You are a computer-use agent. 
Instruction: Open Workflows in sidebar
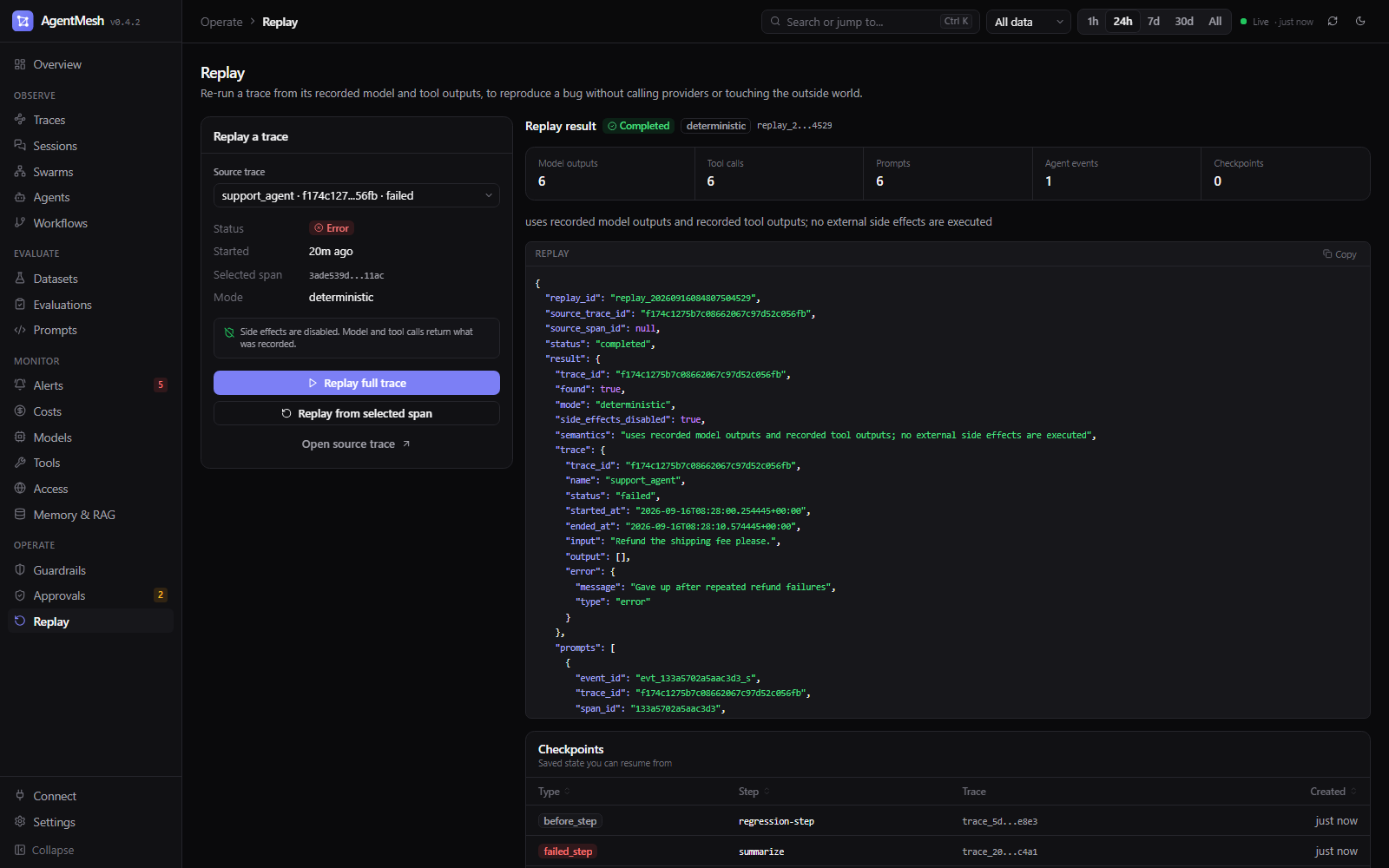point(90,223)
